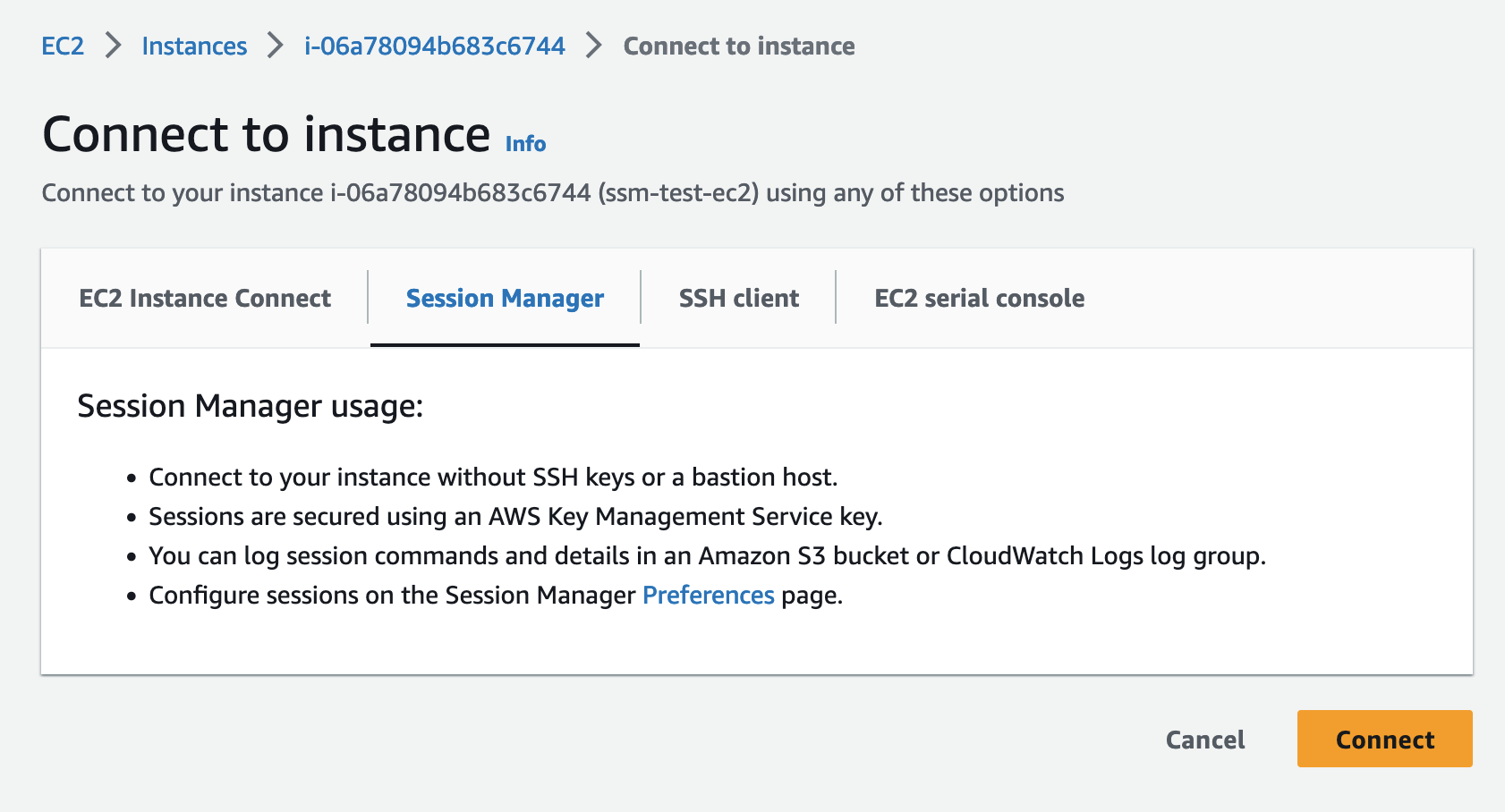Click the Session Manager usage heading
The height and width of the screenshot is (812, 1505).
(x=251, y=406)
